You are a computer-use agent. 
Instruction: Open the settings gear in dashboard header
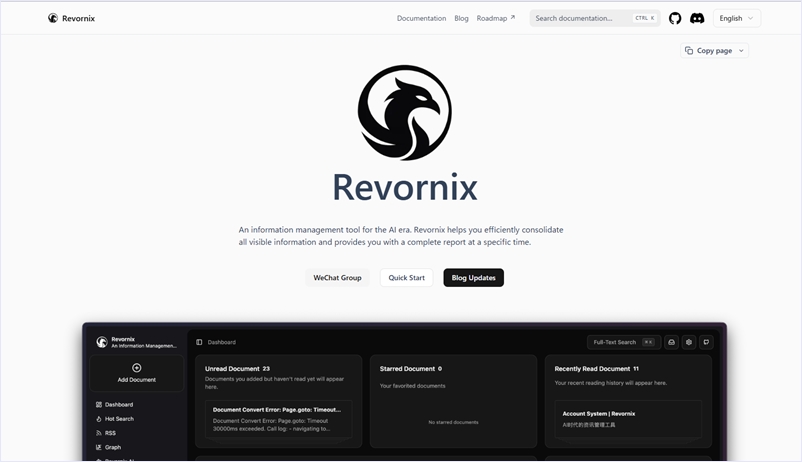point(689,342)
